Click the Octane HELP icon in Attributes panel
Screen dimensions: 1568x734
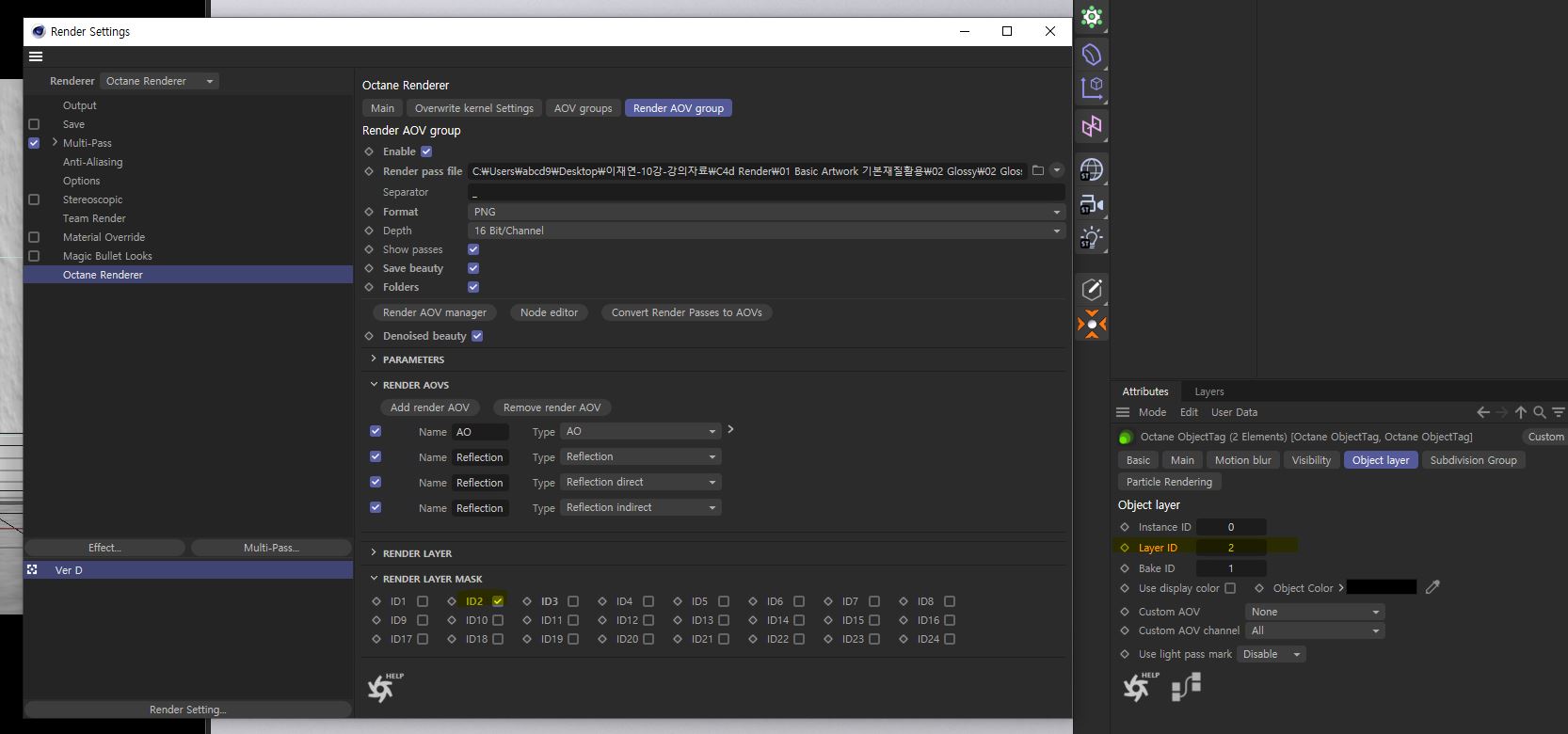pos(1140,687)
